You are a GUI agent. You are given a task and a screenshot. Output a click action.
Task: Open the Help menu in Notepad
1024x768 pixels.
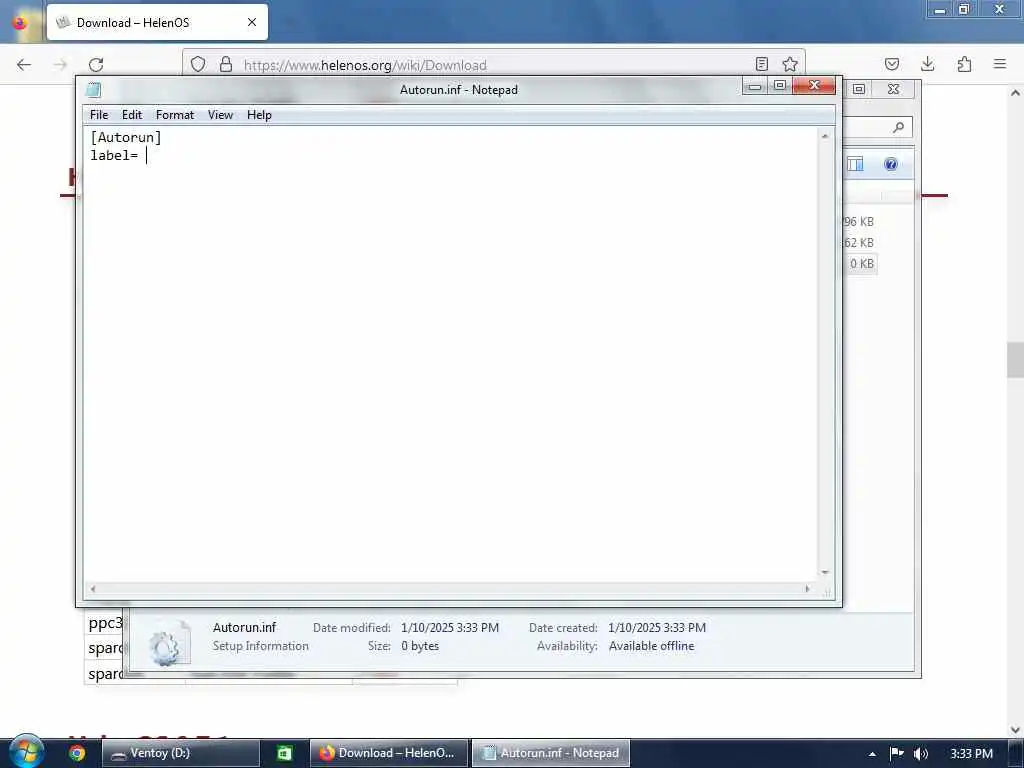259,115
